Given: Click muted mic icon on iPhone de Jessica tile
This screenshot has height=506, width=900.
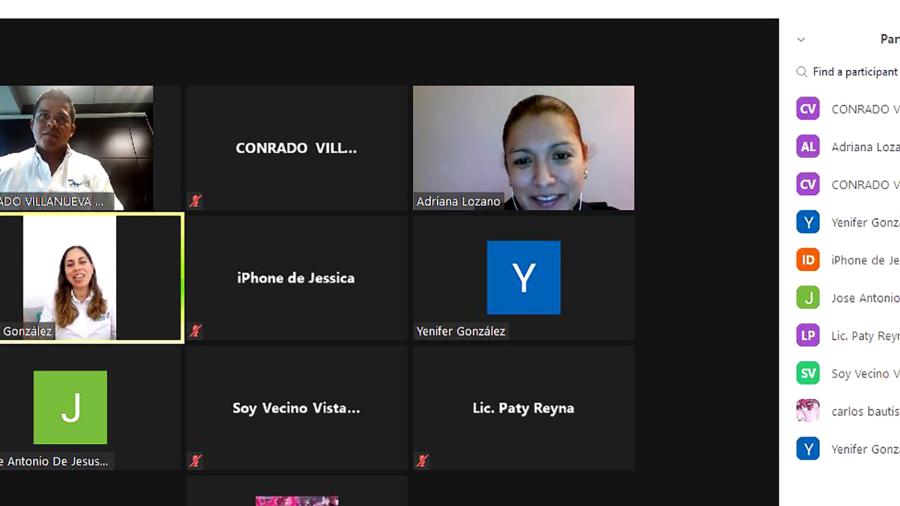Looking at the screenshot, I should pos(196,331).
